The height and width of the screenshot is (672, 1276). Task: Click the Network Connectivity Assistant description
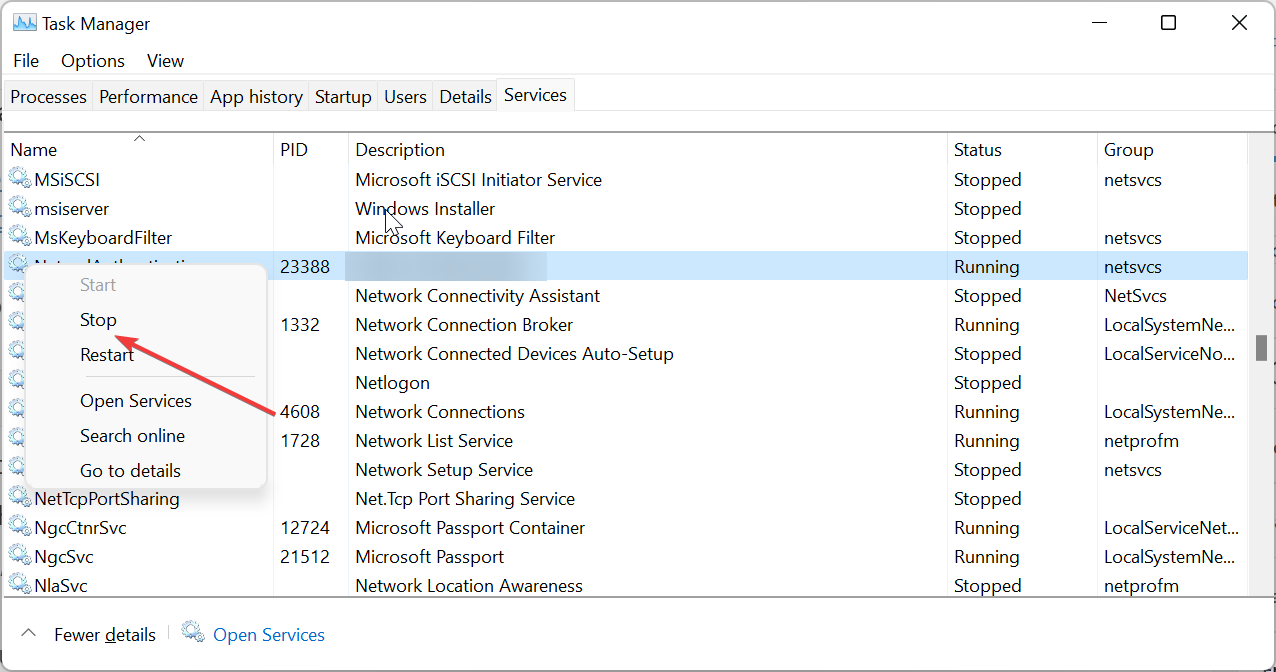pyautogui.click(x=478, y=296)
